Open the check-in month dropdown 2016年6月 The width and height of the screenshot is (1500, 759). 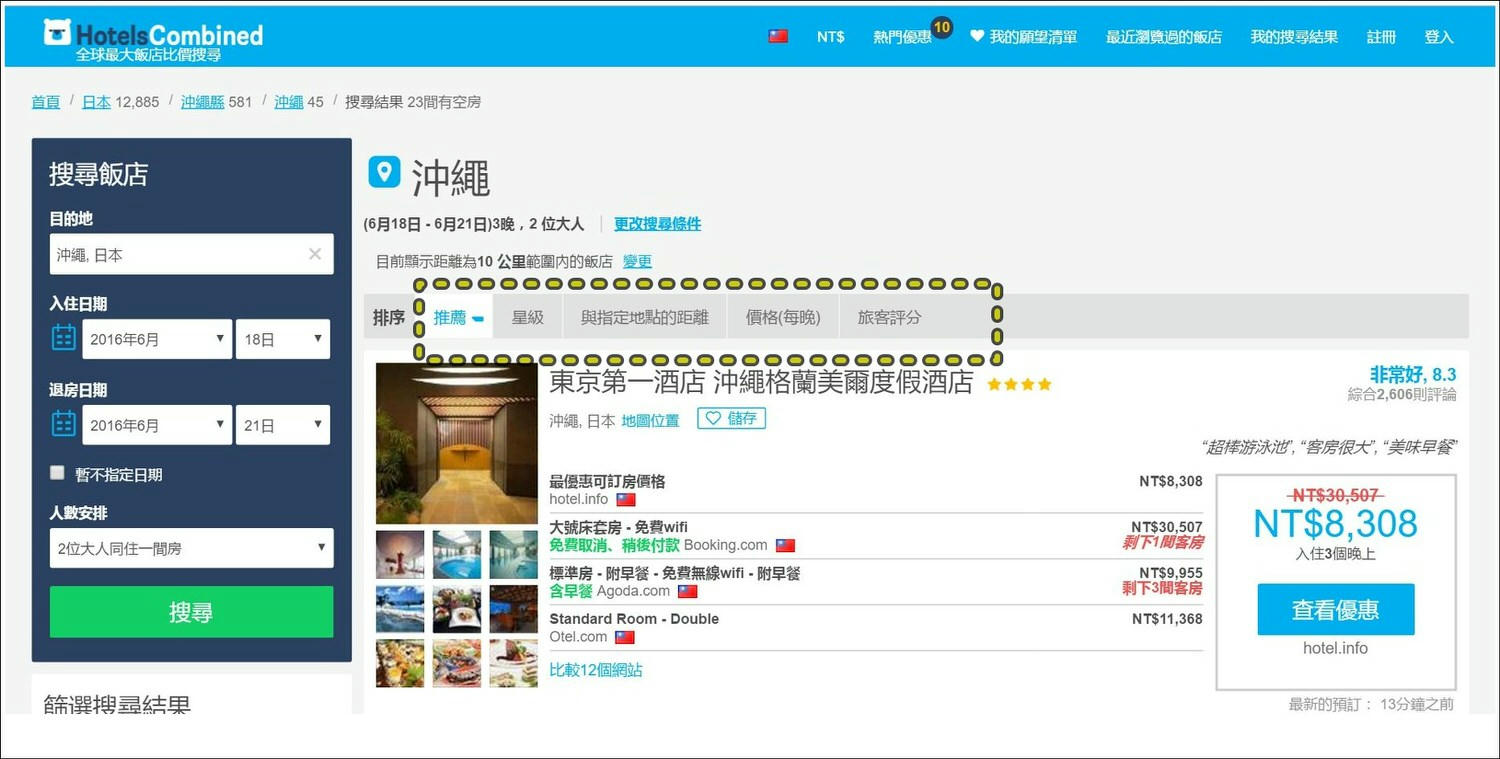157,339
